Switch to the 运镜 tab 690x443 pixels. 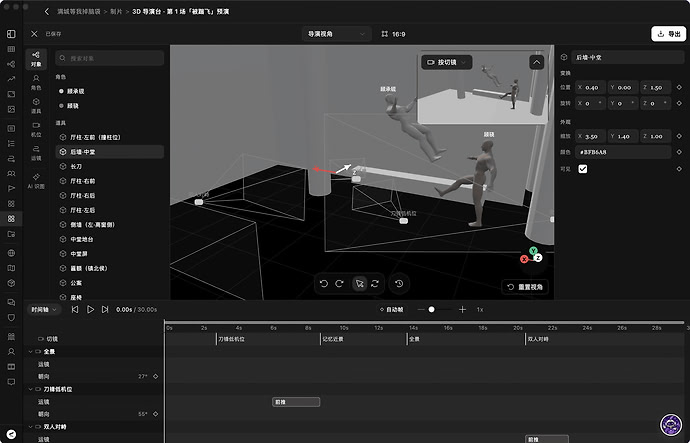point(36,153)
